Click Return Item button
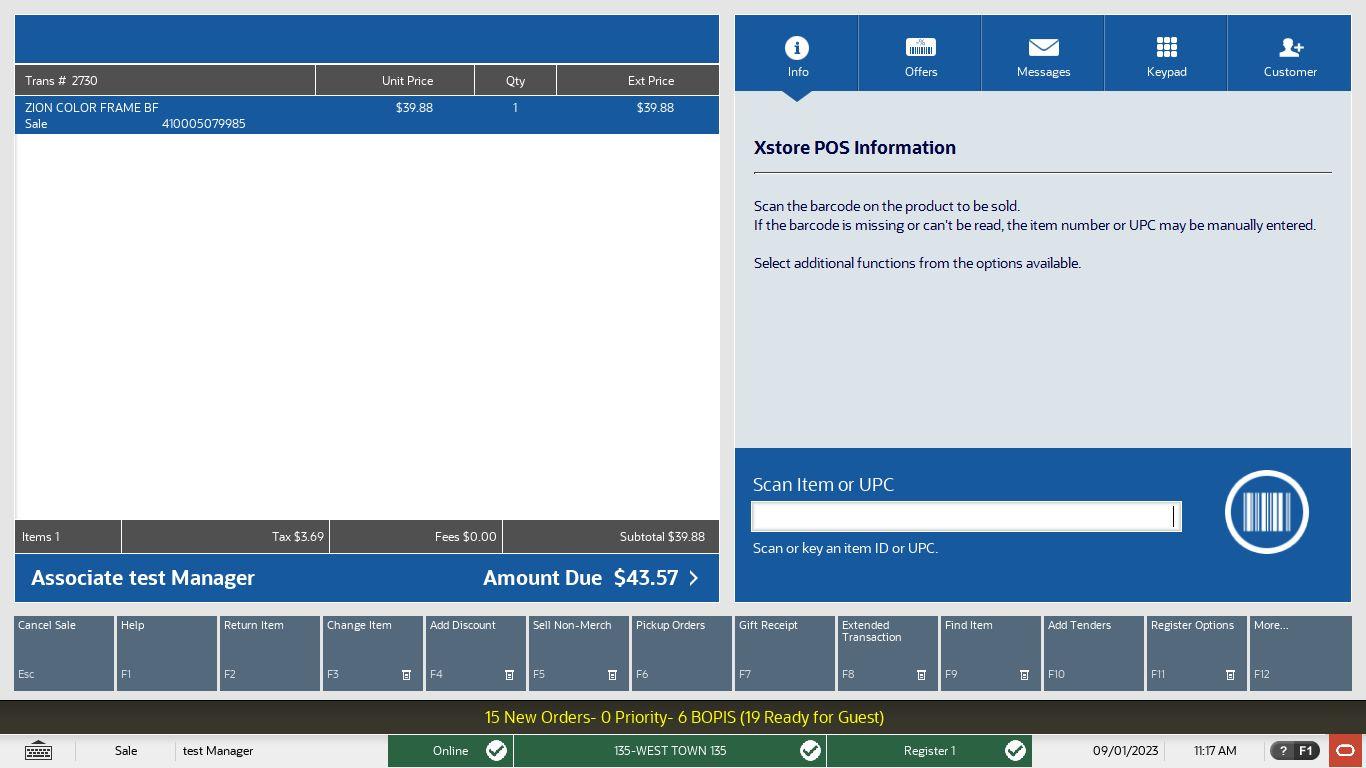The image size is (1366, 768). pos(270,653)
